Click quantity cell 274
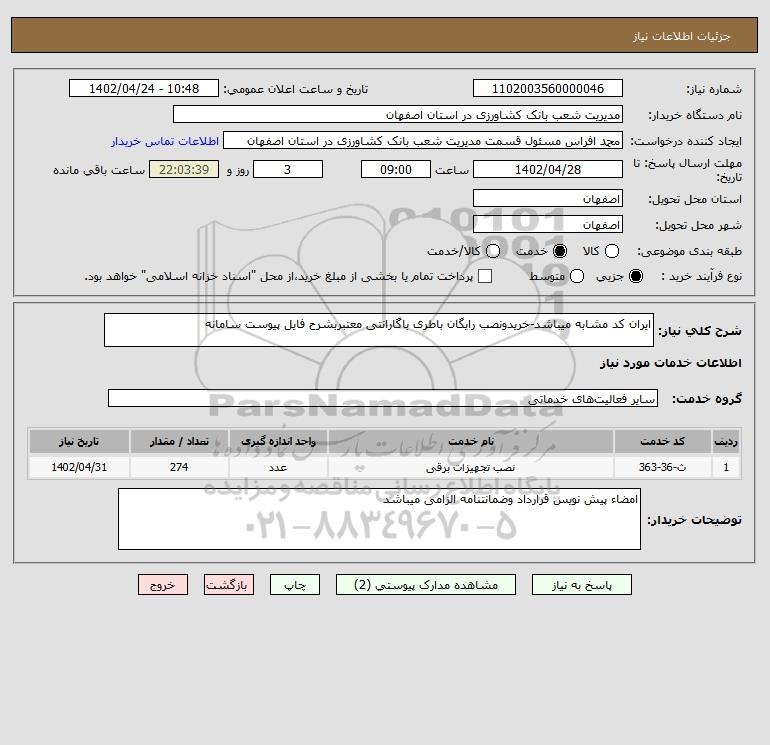The height and width of the screenshot is (745, 770). point(179,467)
